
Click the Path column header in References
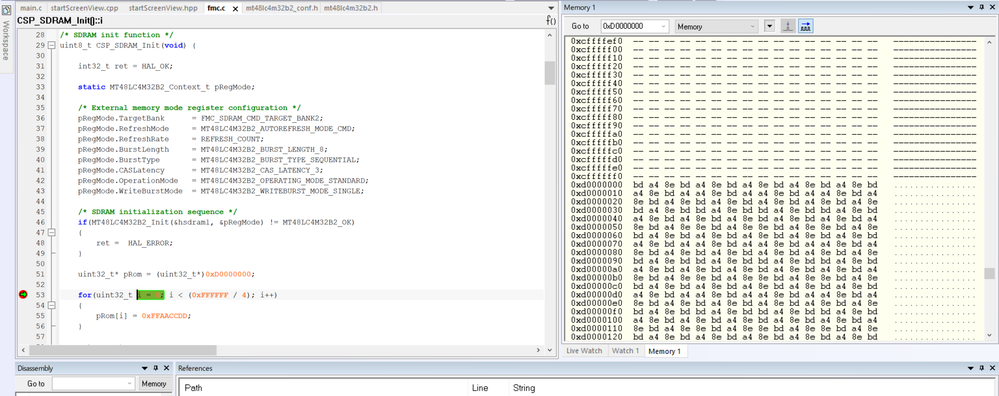coord(194,388)
